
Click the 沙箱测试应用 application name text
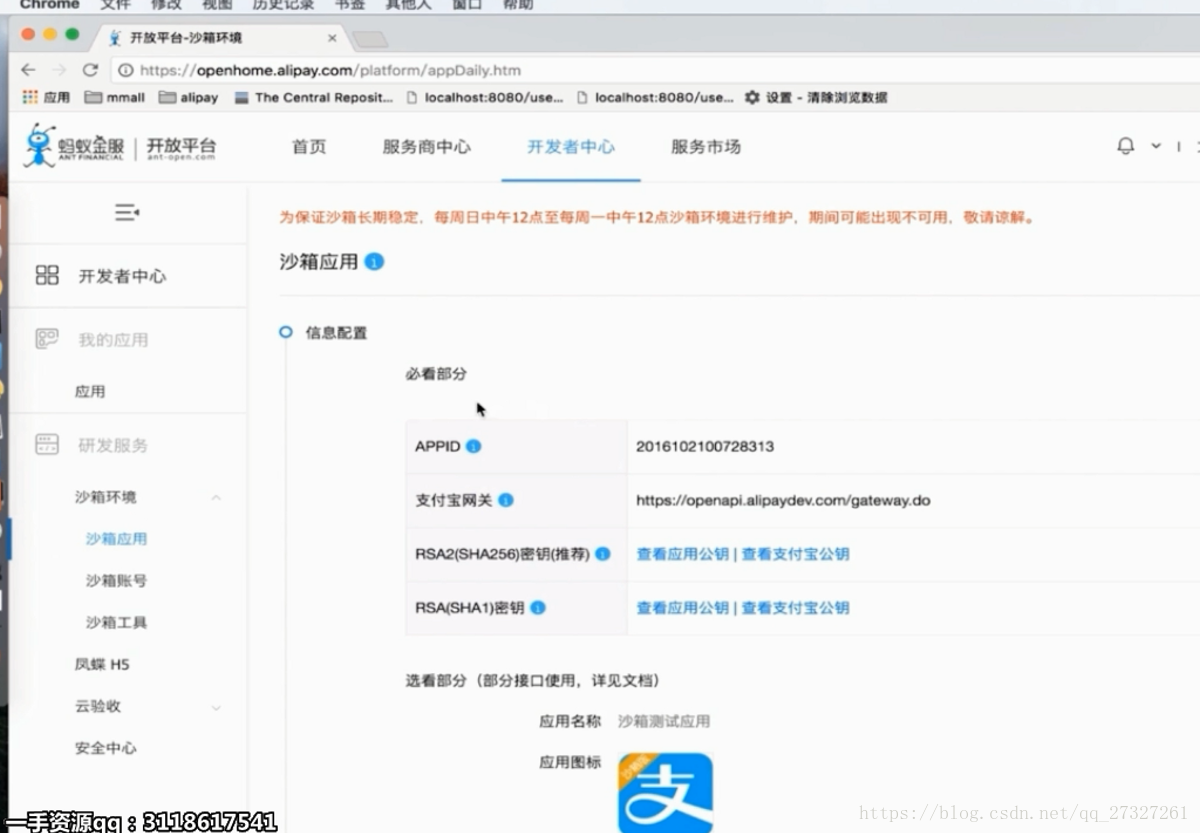point(664,721)
